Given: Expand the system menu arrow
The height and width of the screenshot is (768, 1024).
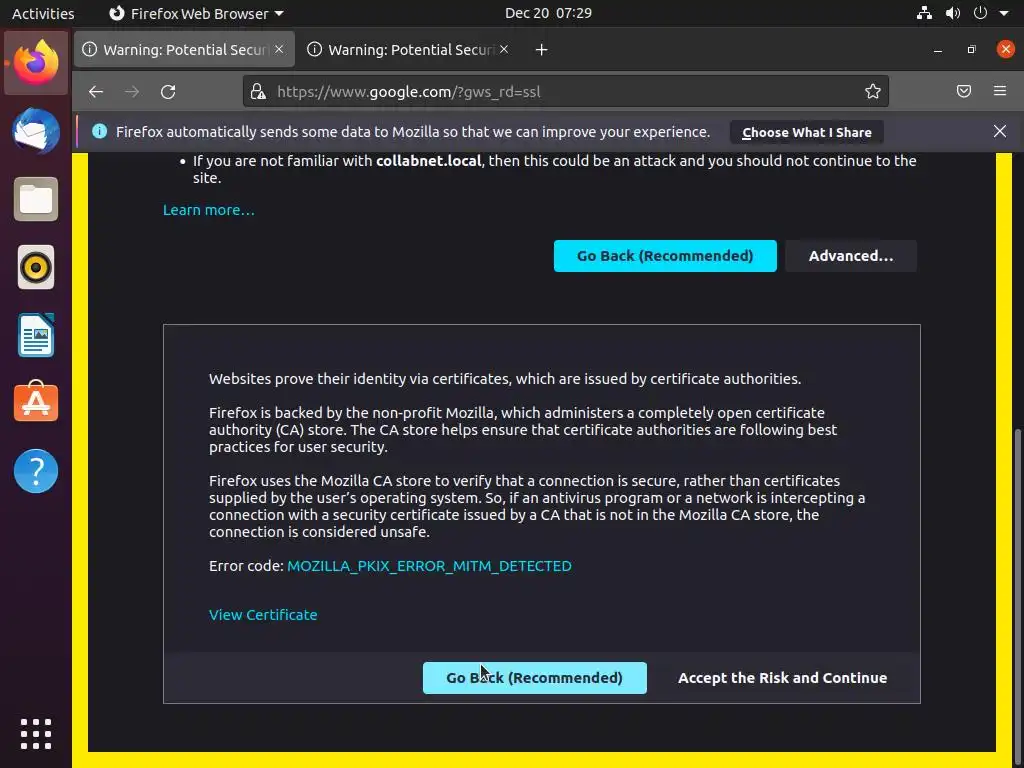Looking at the screenshot, I should [x=1004, y=13].
